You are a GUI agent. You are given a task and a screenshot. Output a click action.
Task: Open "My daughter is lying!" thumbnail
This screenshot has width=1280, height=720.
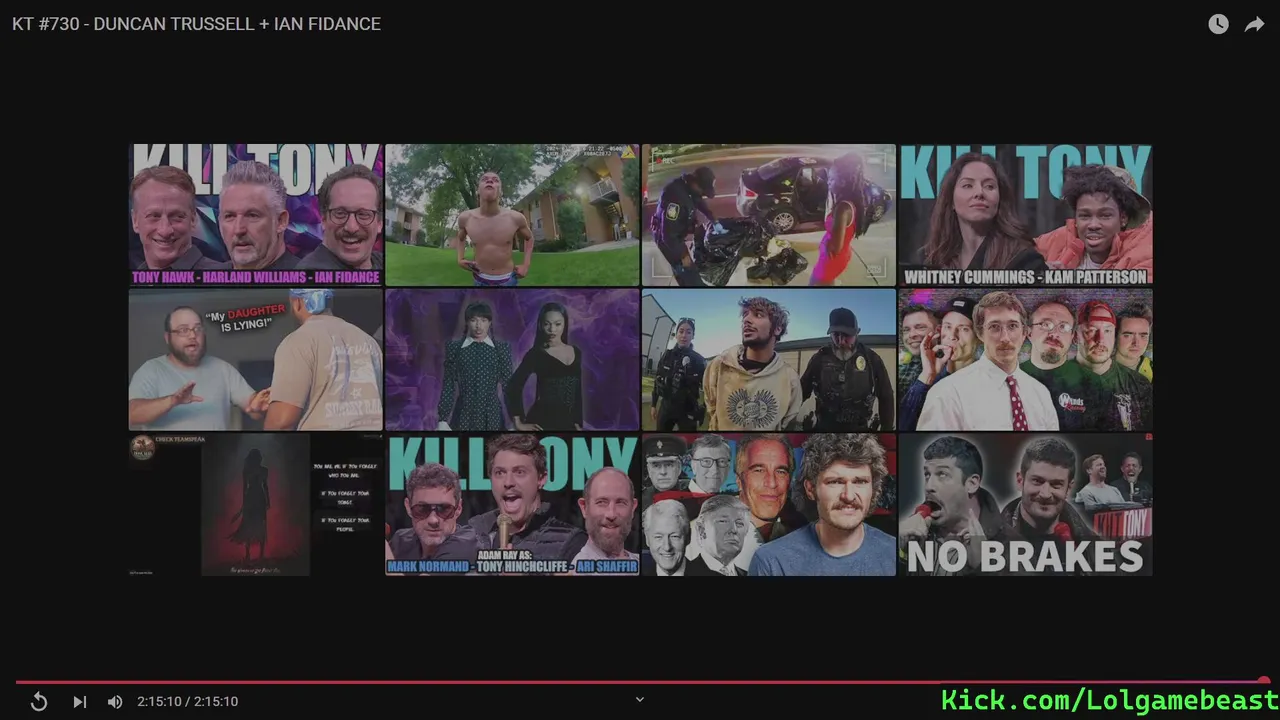tap(255, 360)
